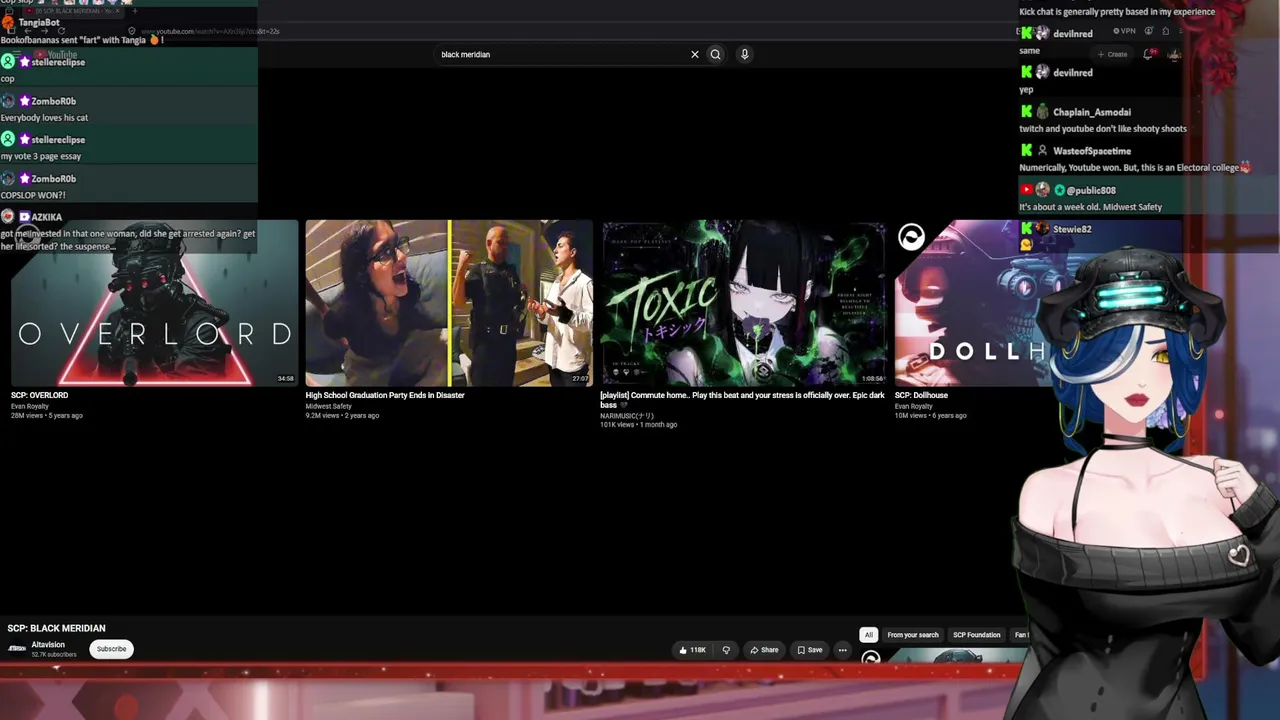Click the Dollhouse thumbnail channel logo overlay
Viewport: 1280px width, 720px height.
911,237
